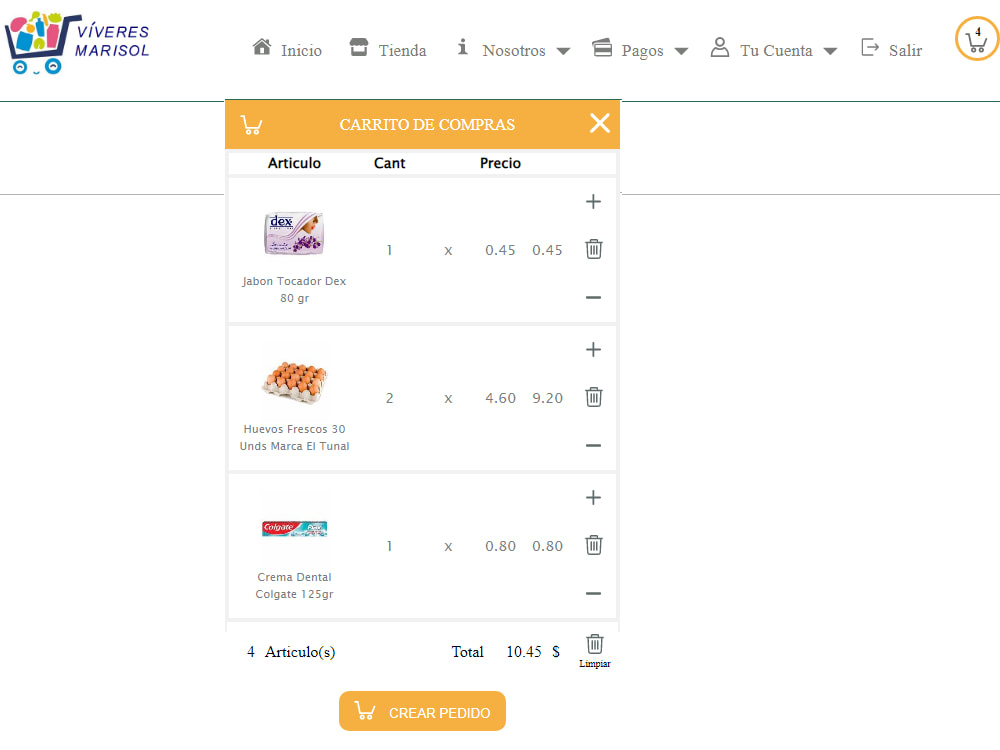Viewport: 1000px width, 750px height.
Task: Click the 4.60 unit price for Huevos
Action: pyautogui.click(x=500, y=398)
